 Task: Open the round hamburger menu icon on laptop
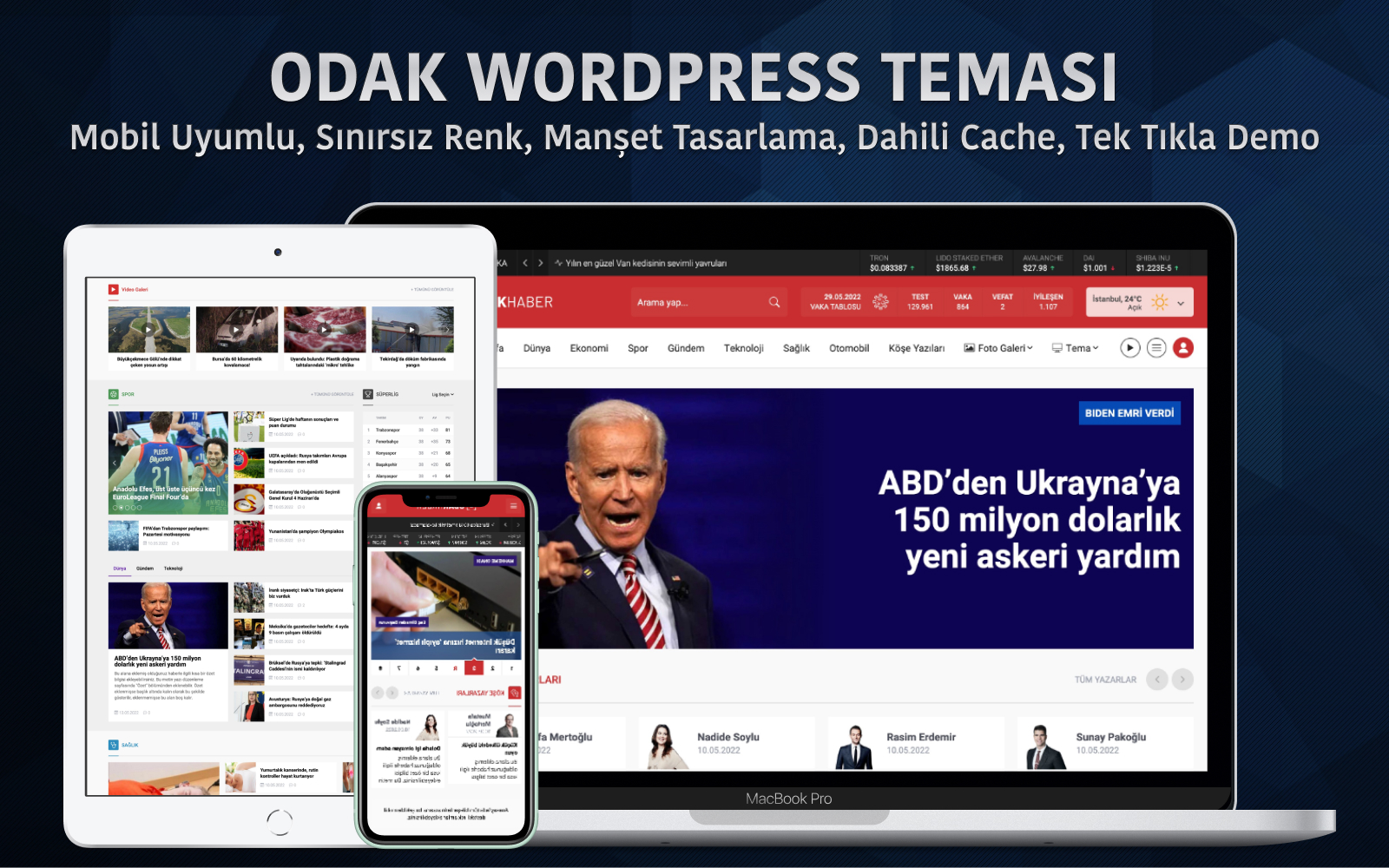pyautogui.click(x=1156, y=348)
